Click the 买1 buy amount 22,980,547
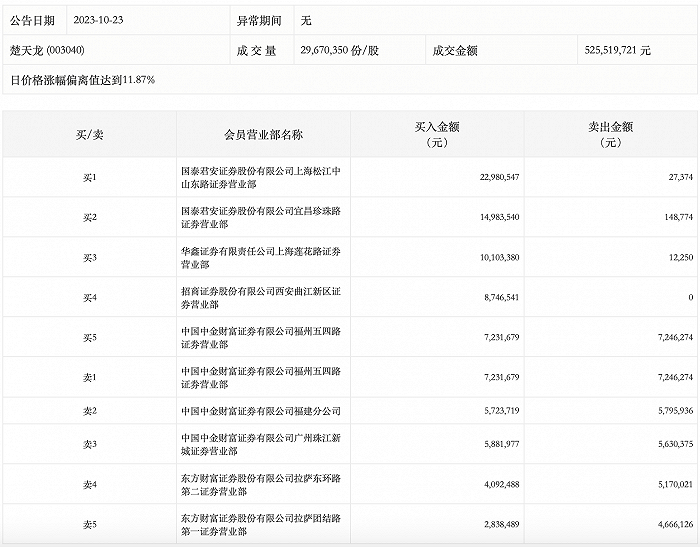The width and height of the screenshot is (700, 547). tap(499, 177)
